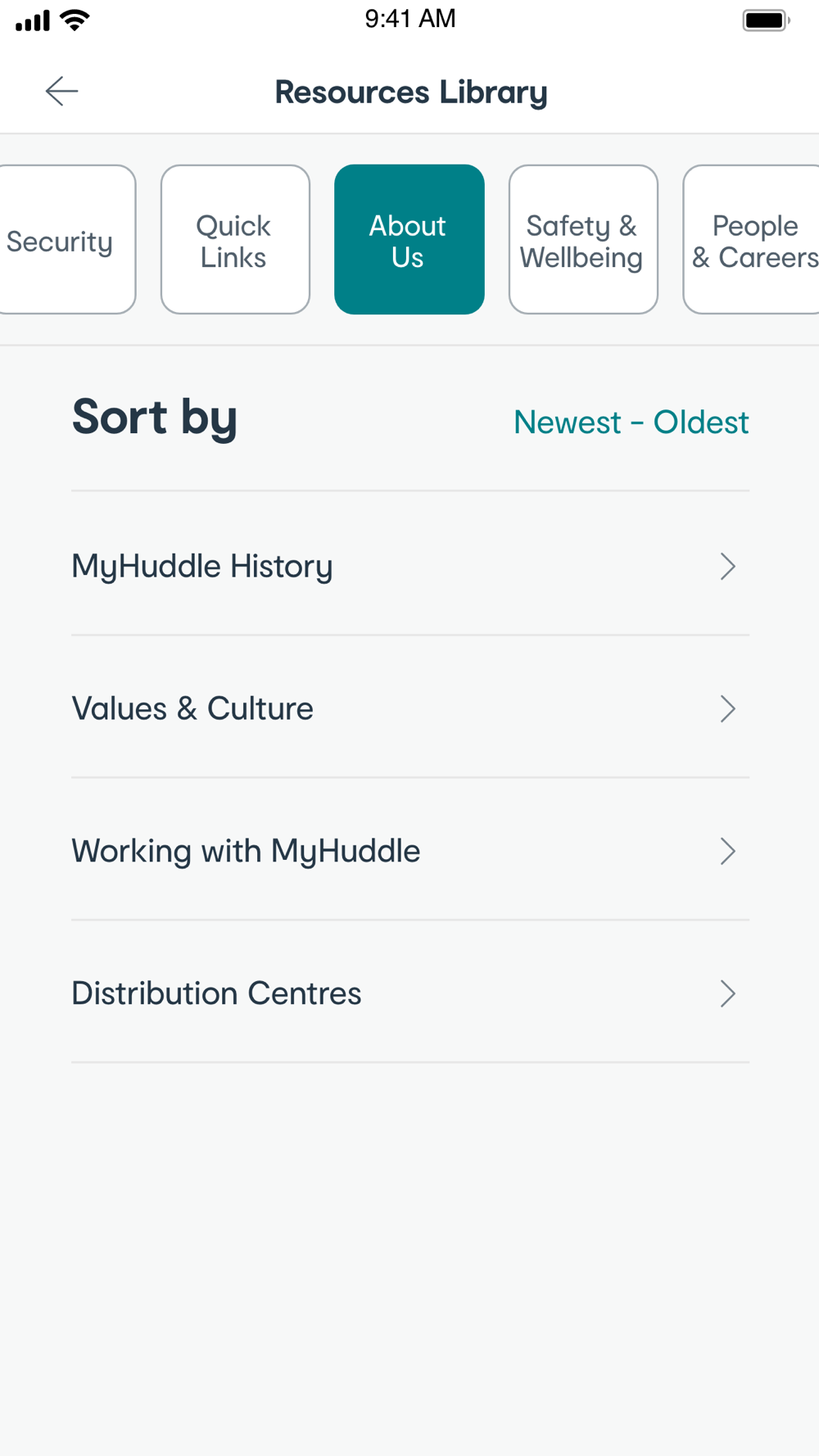819x1456 pixels.
Task: Open Working with MyHuddle resource
Action: [410, 849]
